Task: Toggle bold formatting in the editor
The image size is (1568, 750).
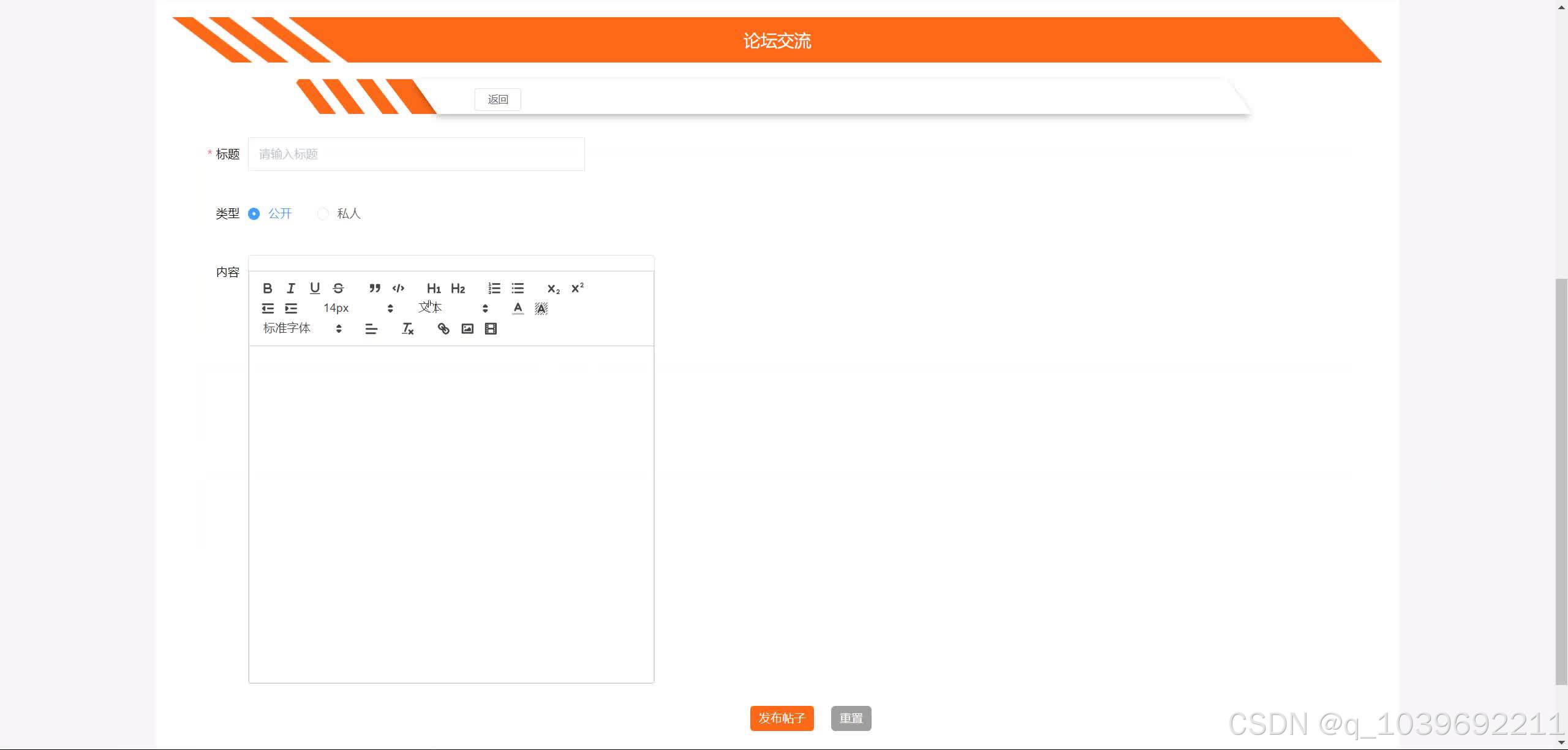Action: pyautogui.click(x=267, y=288)
